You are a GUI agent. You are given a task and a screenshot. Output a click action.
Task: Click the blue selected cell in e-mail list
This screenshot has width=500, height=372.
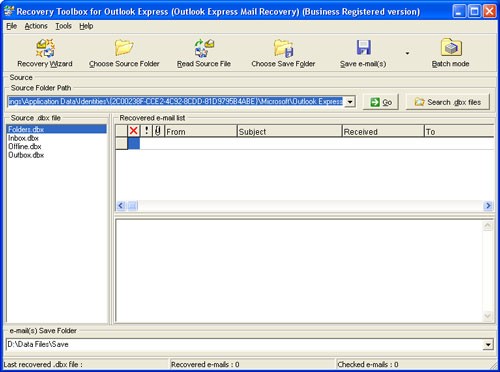134,144
